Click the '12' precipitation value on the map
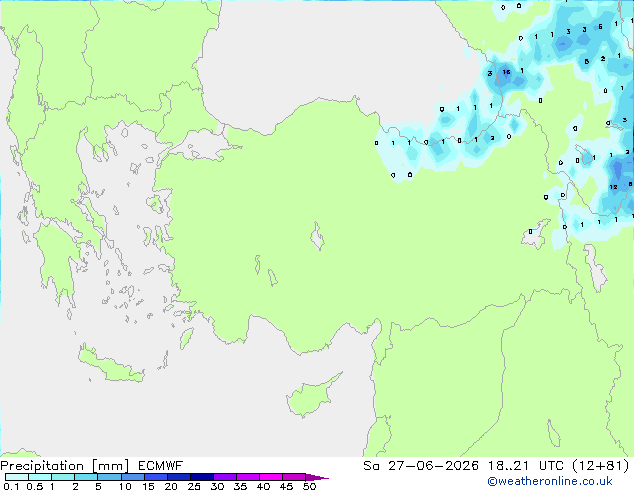Image resolution: width=634 pixels, height=490 pixels. 613,187
